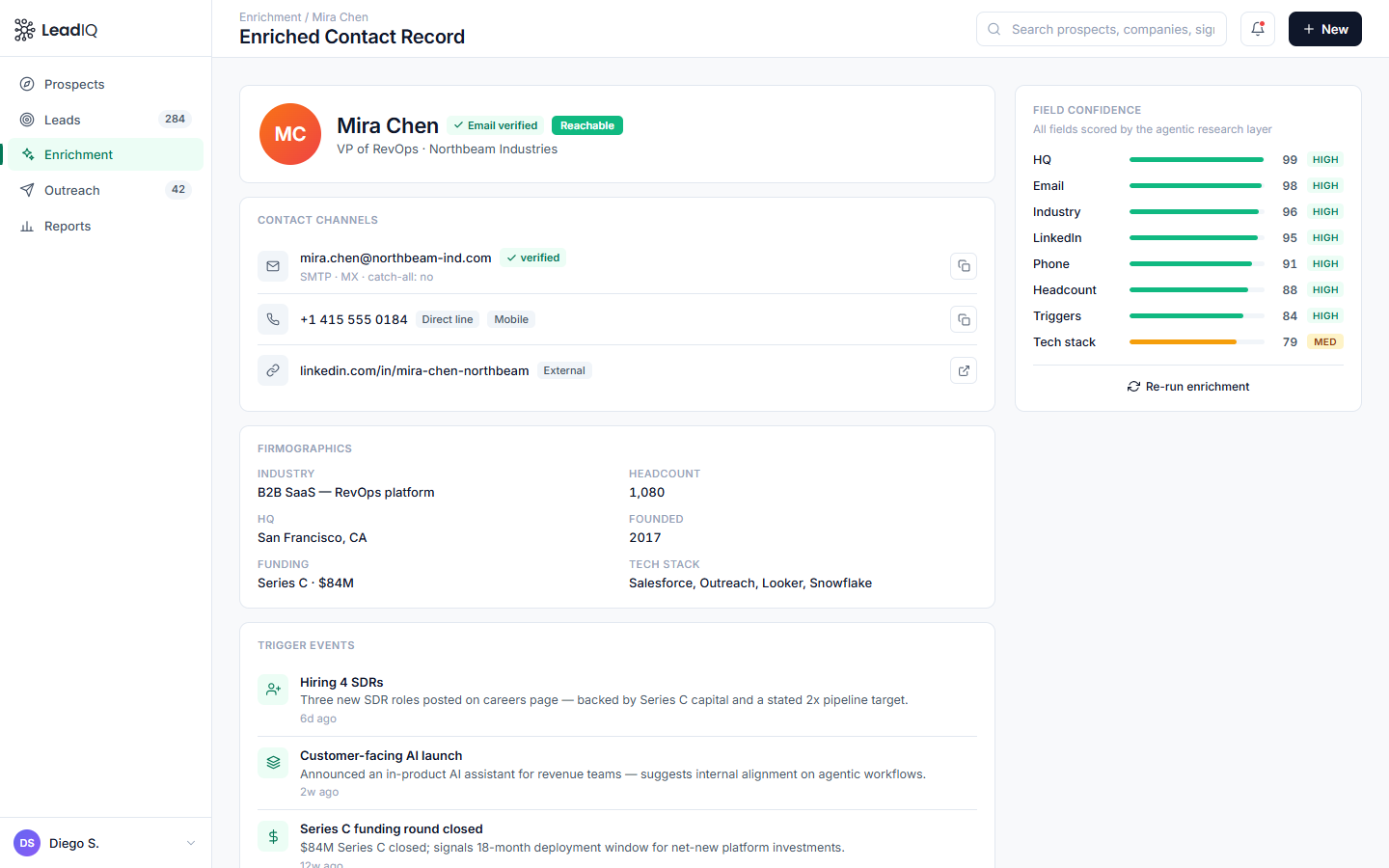The height and width of the screenshot is (868, 1389).
Task: Click industry value B2B SaaS — RevOps platform
Action: [x=346, y=493]
